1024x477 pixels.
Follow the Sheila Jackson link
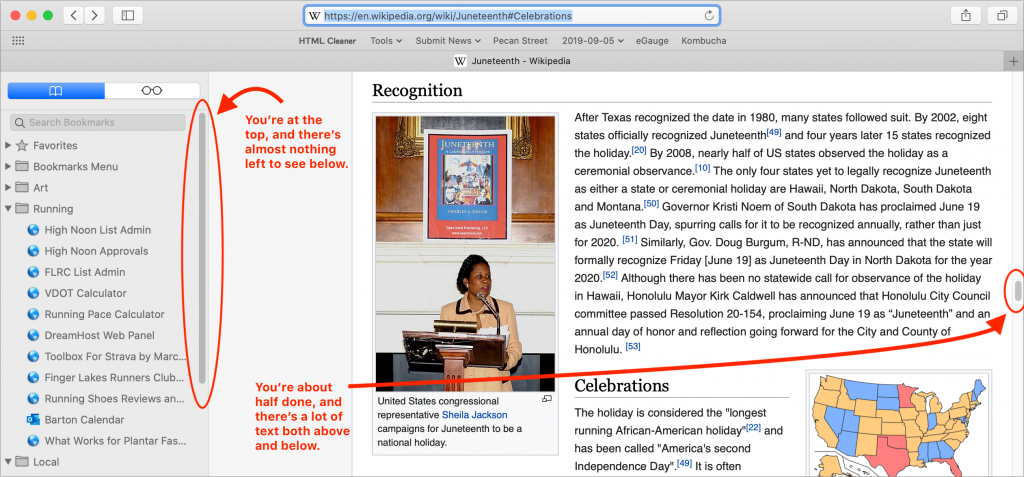[x=474, y=415]
